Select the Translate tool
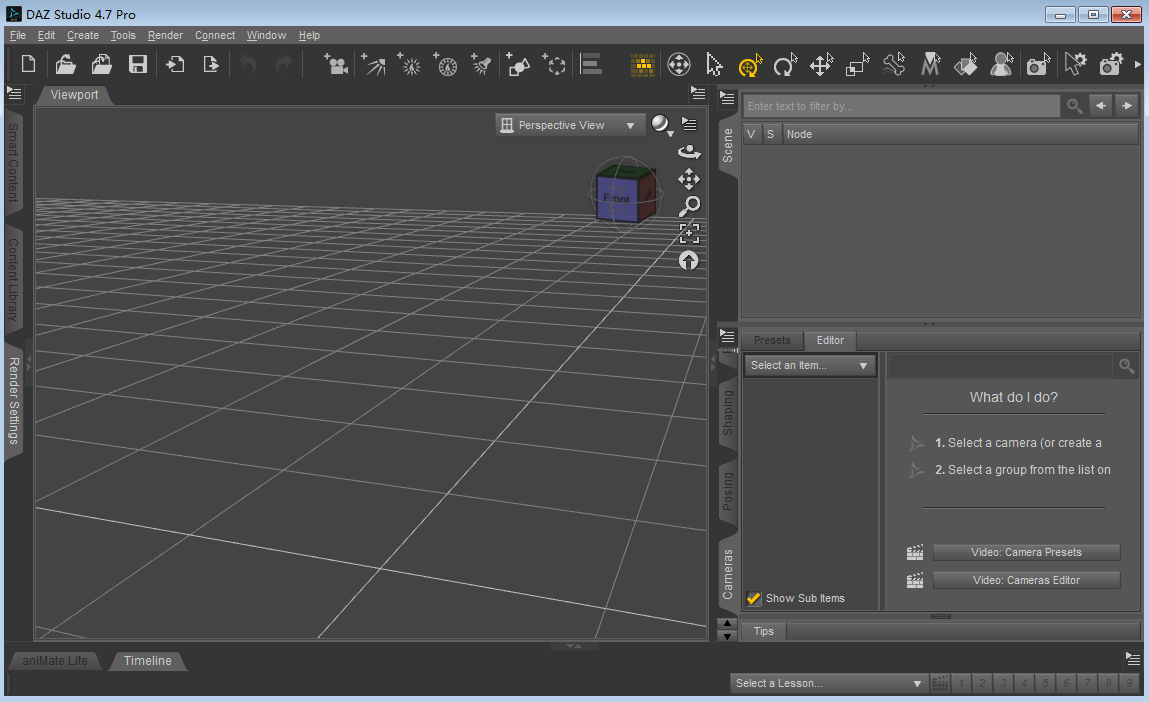The height and width of the screenshot is (702, 1149). point(821,64)
